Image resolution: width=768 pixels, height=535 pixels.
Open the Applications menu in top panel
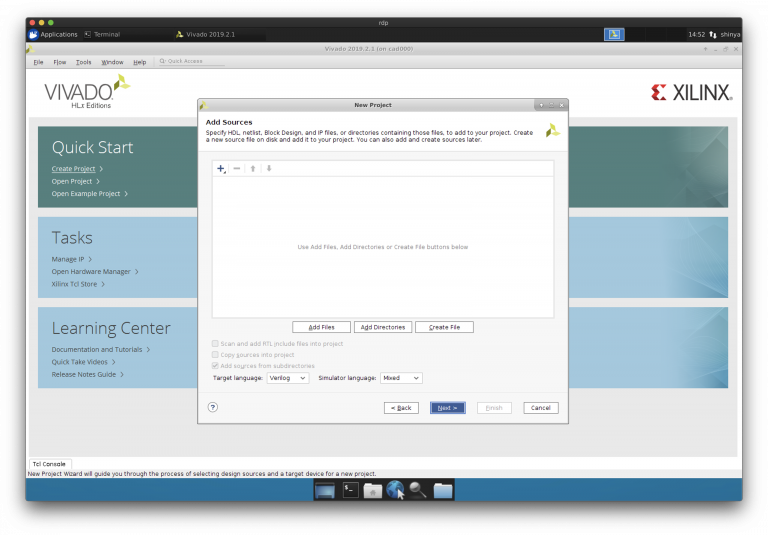(x=53, y=34)
